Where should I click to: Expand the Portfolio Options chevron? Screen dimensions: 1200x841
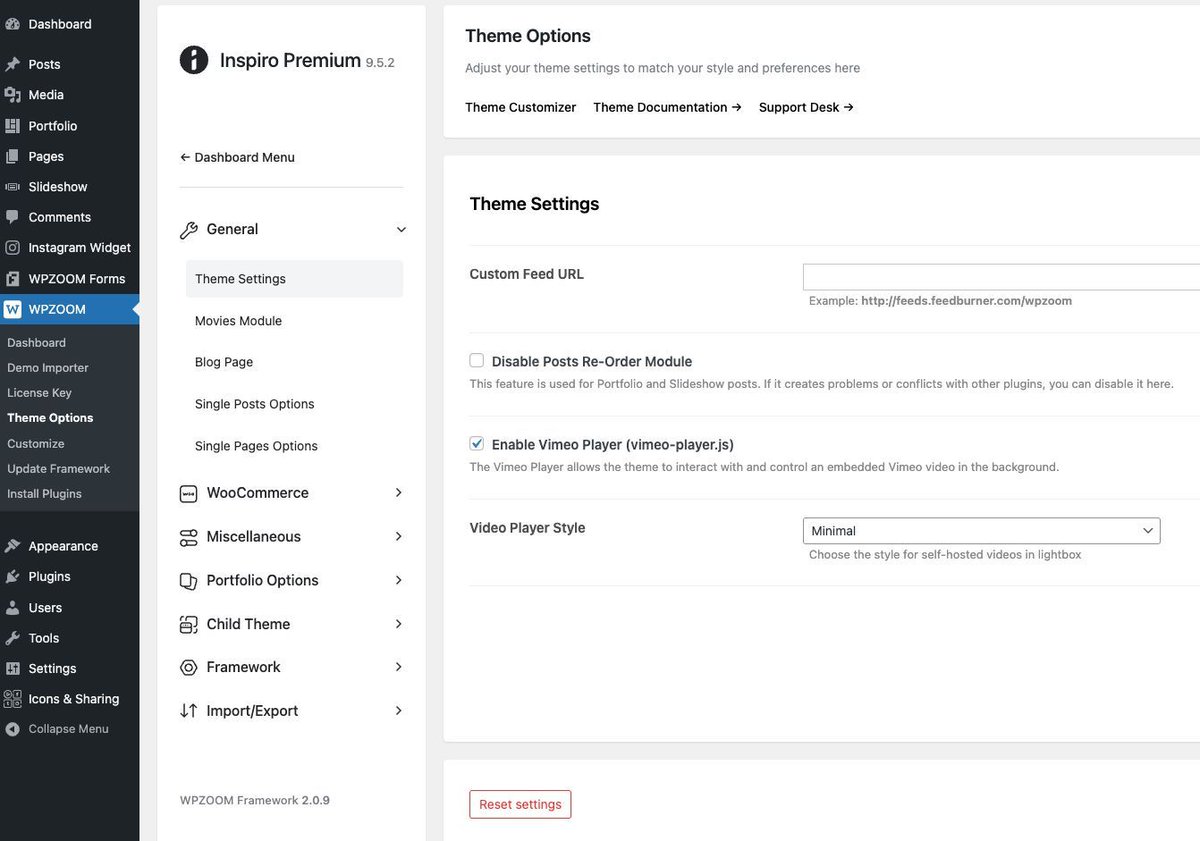point(398,580)
